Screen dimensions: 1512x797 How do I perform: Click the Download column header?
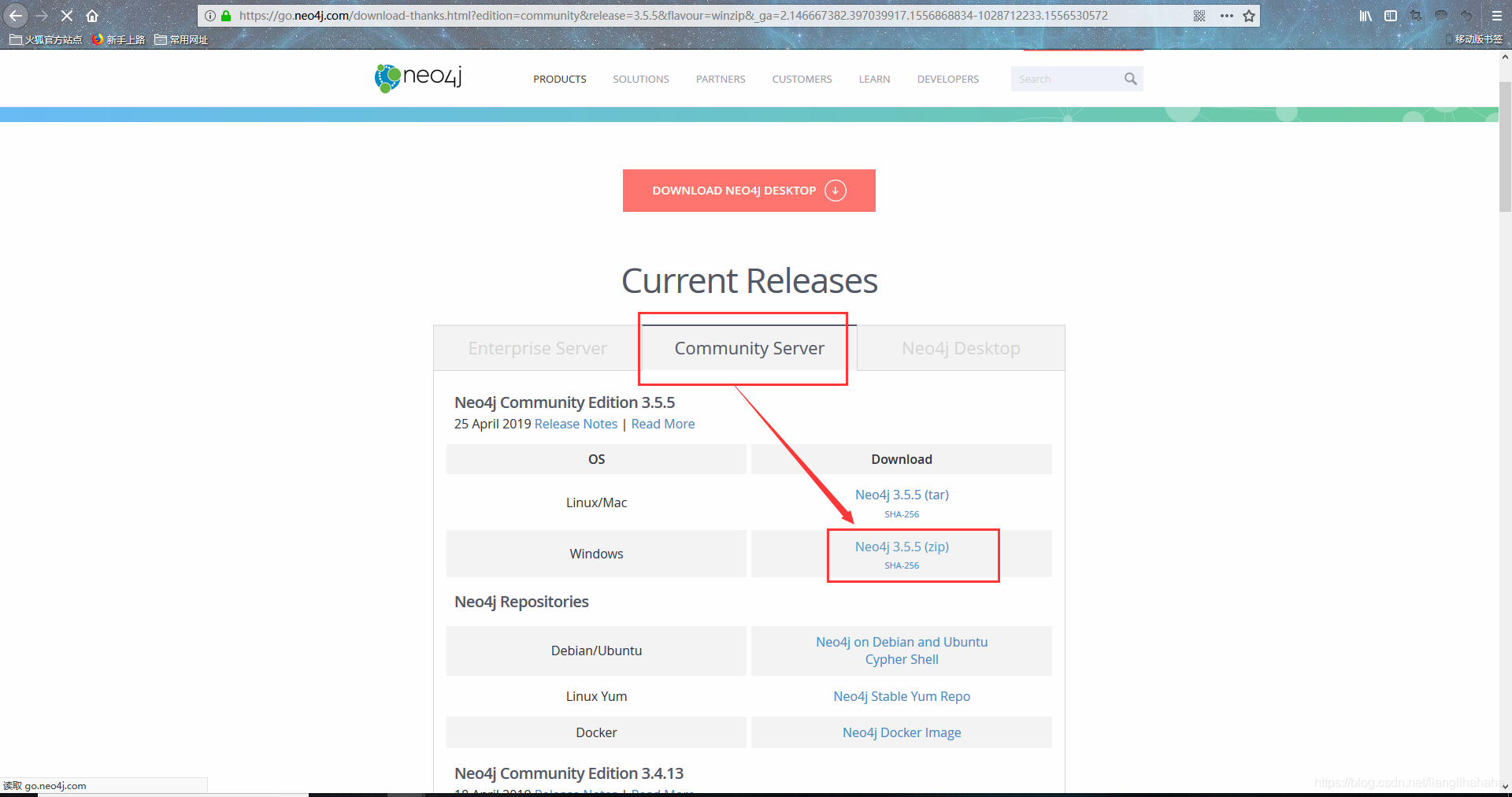pyautogui.click(x=902, y=459)
